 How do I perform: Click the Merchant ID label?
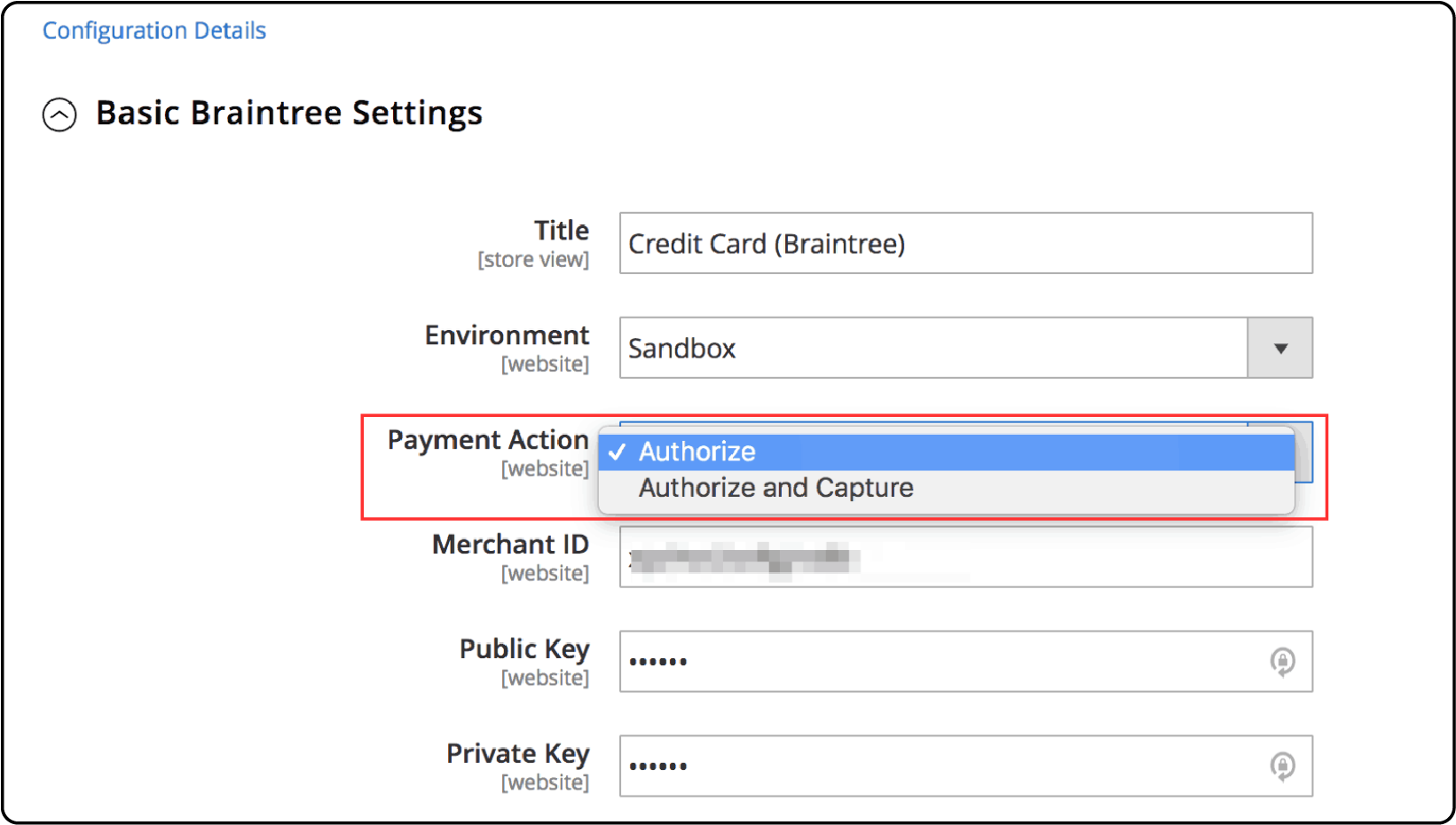click(x=510, y=544)
